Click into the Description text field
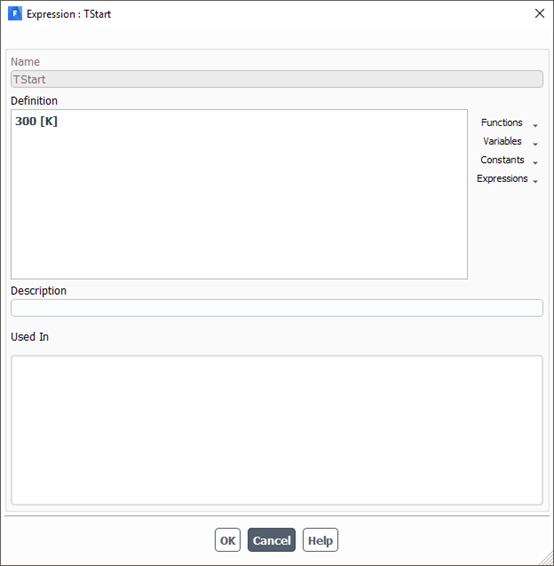 276,308
